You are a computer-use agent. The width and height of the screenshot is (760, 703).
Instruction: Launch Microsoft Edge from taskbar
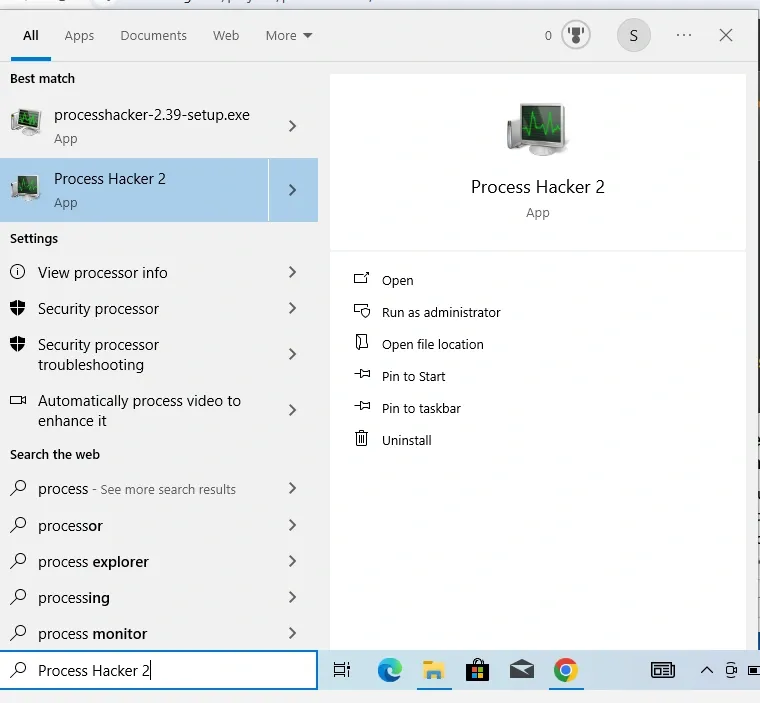389,670
